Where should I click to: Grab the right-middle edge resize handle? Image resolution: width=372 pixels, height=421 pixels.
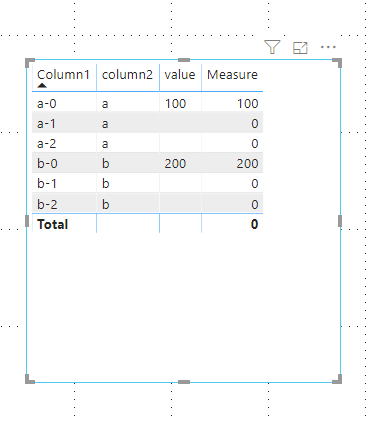[340, 221]
